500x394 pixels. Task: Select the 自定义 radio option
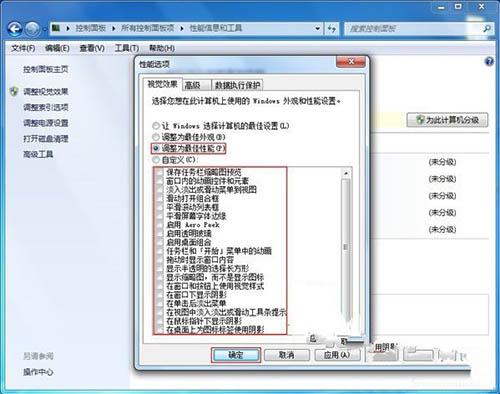(x=156, y=160)
